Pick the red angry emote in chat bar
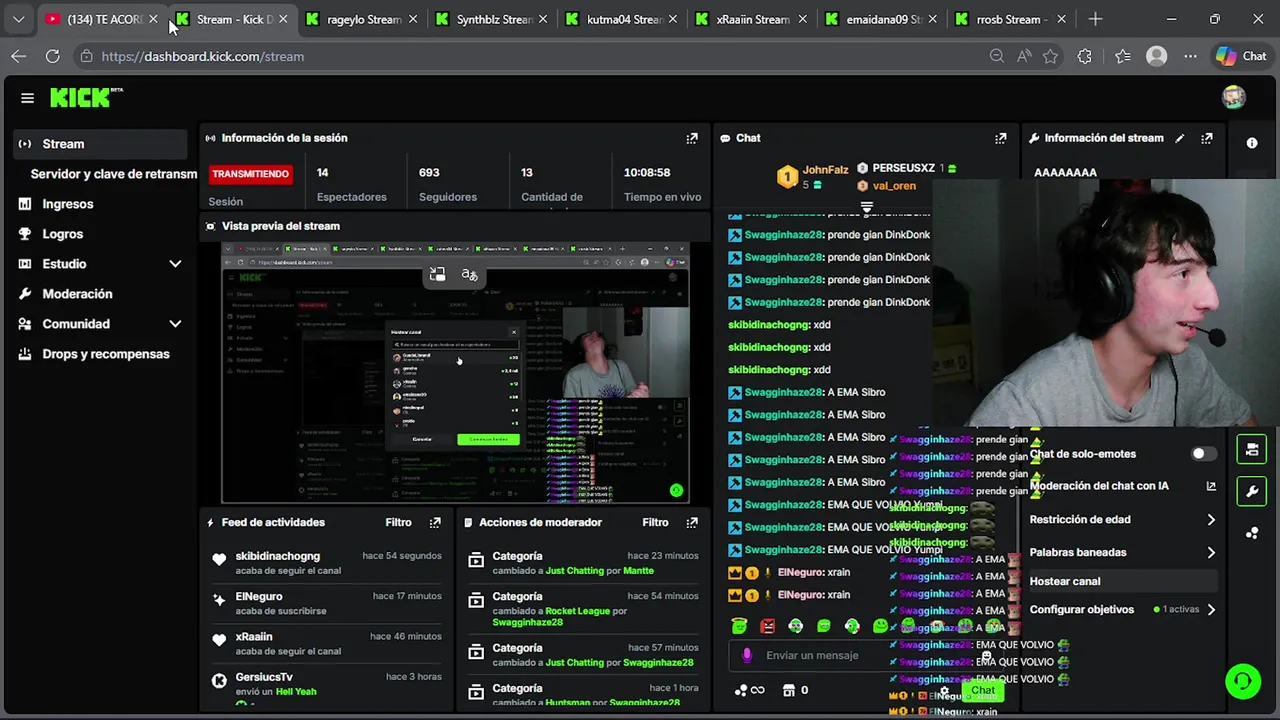Viewport: 1280px width, 720px height. click(x=767, y=626)
